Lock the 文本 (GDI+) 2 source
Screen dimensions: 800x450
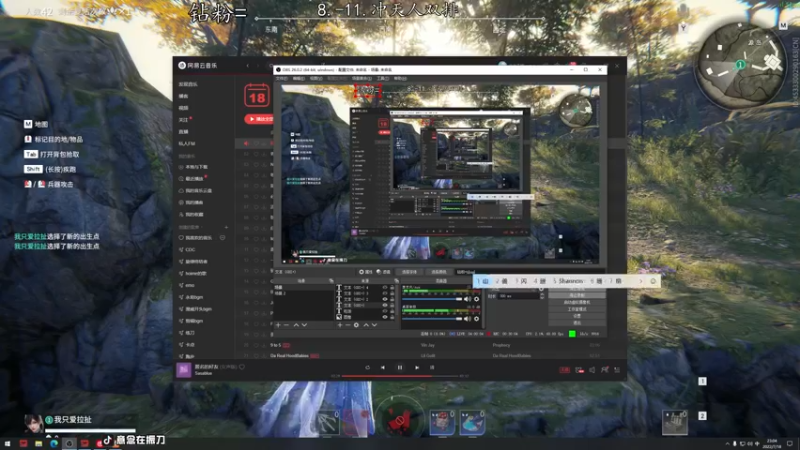pyautogui.click(x=392, y=299)
